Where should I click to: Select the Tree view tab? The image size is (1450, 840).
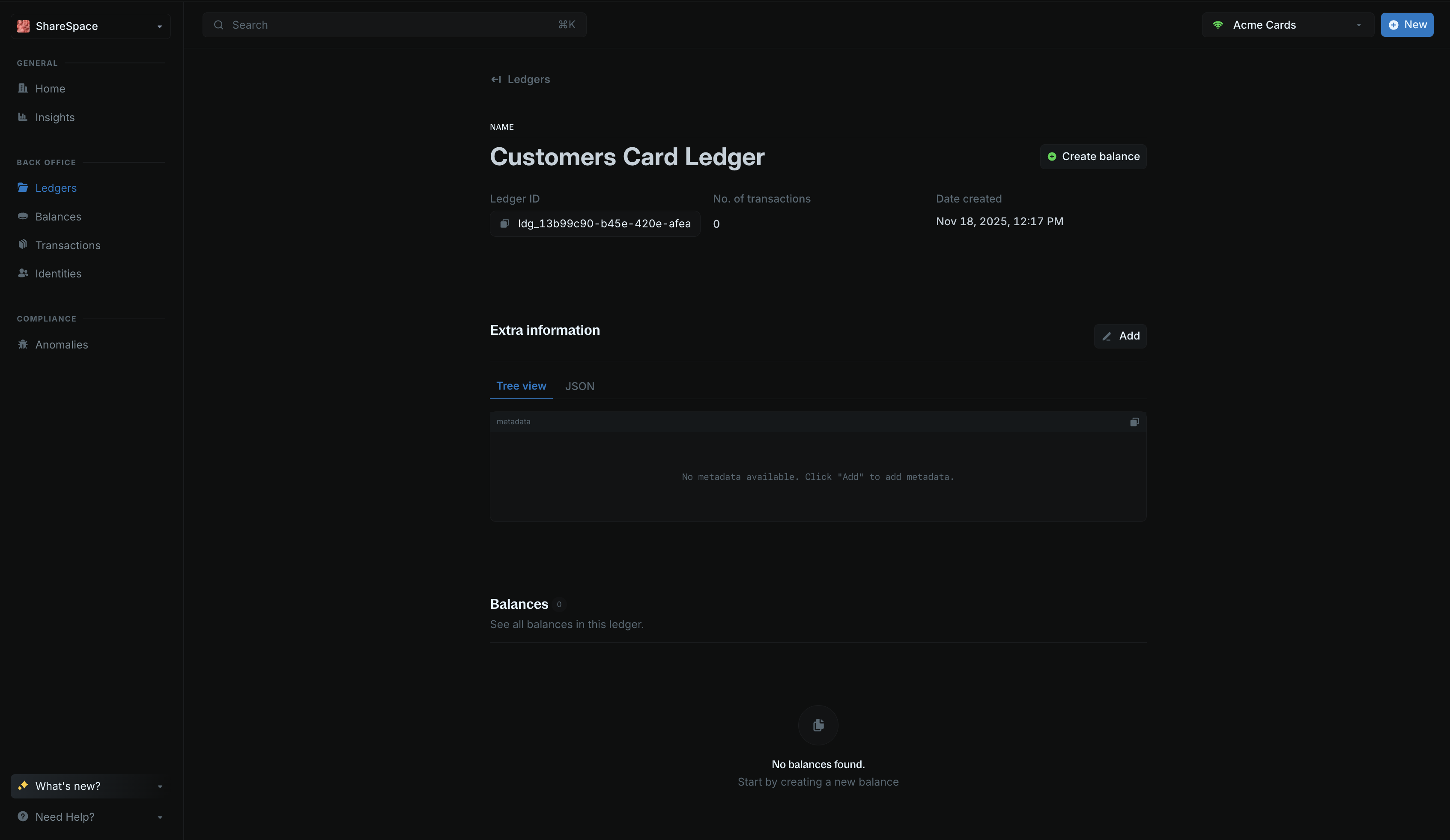pyautogui.click(x=521, y=386)
